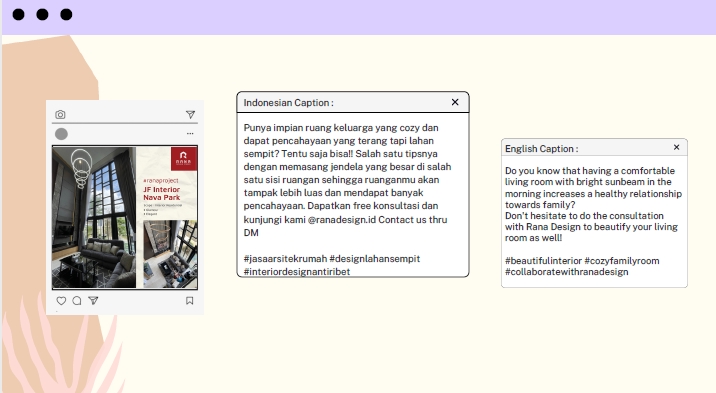Viewport: 716px width, 393px height.
Task: Share the post via the icon below the image
Action: pos(93,300)
